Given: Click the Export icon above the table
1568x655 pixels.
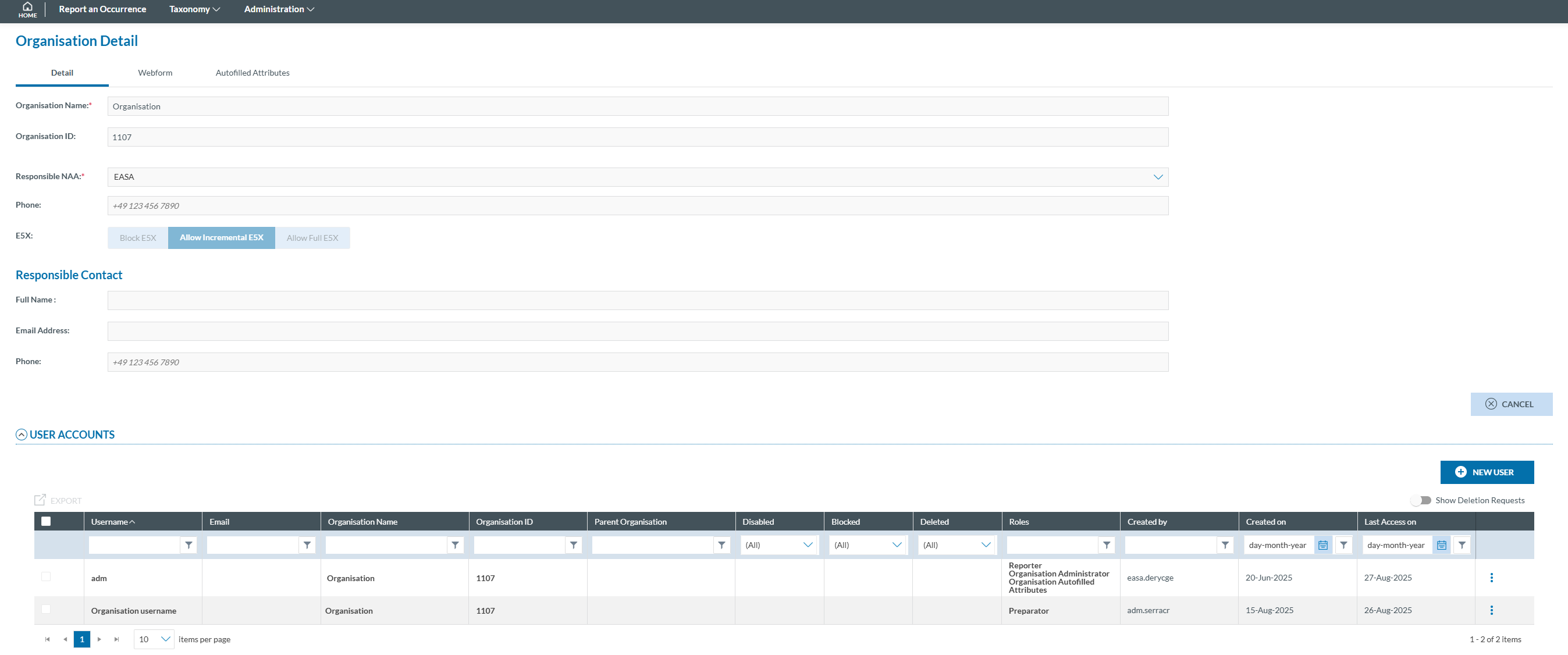Looking at the screenshot, I should pyautogui.click(x=40, y=500).
